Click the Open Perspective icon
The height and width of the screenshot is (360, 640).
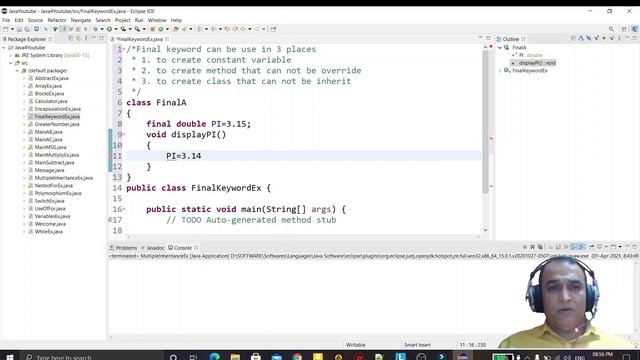point(624,29)
